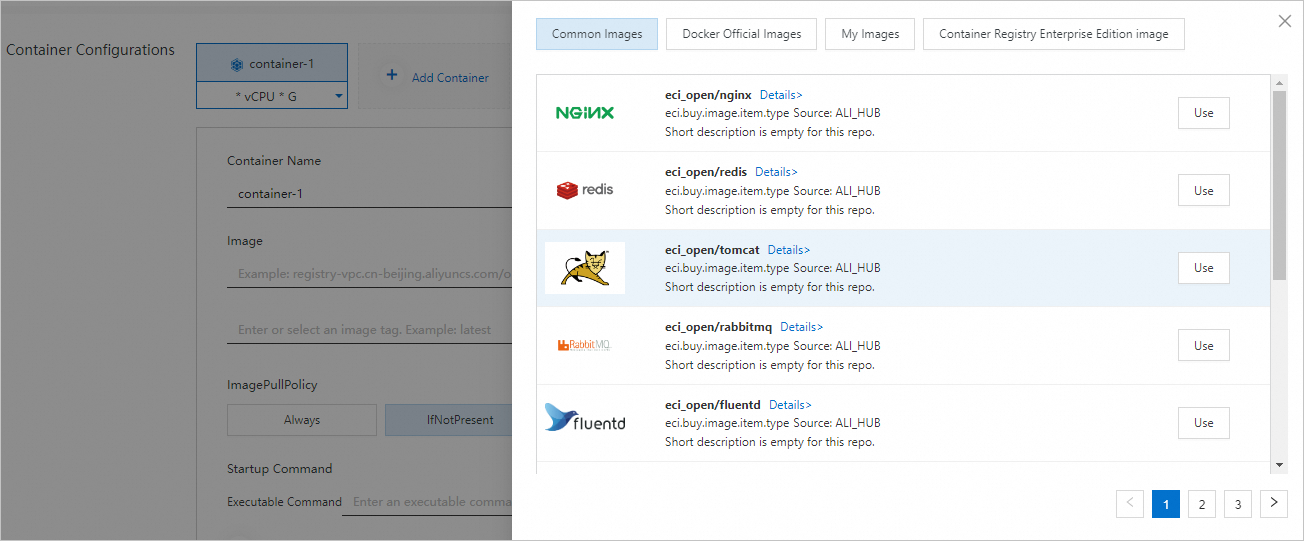
Task: Click Add Container button
Action: coord(437,77)
